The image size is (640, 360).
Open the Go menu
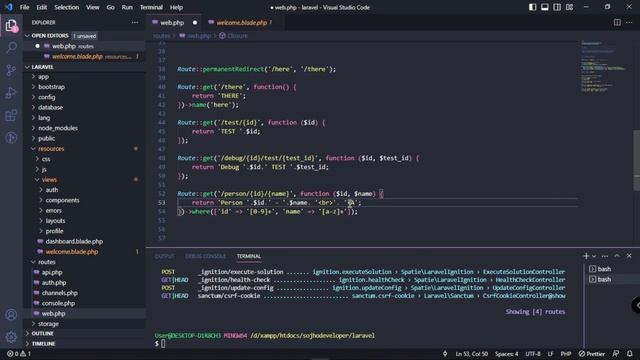pyautogui.click(x=111, y=7)
